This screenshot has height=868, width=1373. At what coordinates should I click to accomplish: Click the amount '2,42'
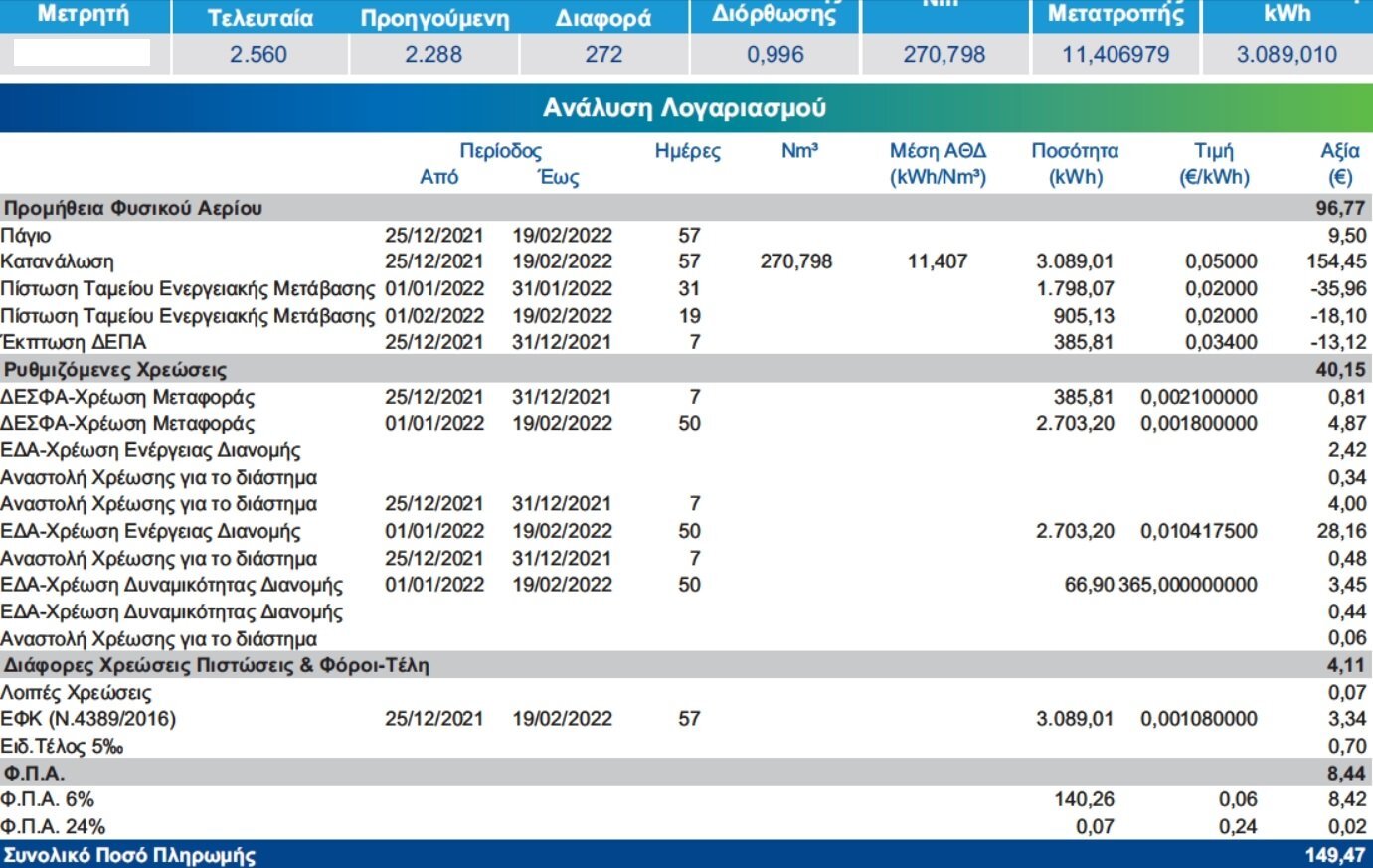tap(1347, 450)
